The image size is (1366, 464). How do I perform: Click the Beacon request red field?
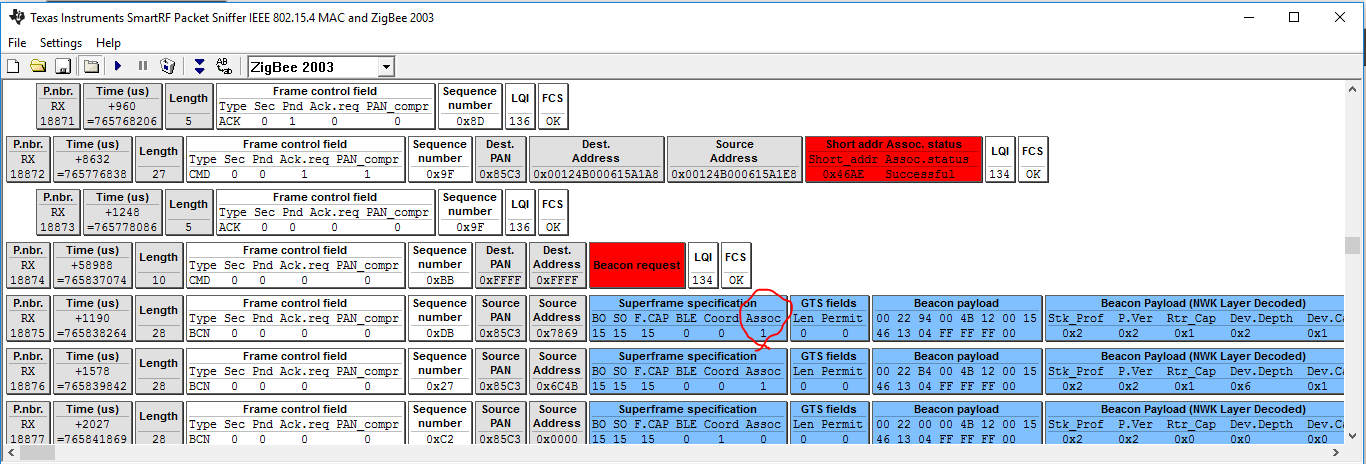pyautogui.click(x=637, y=266)
